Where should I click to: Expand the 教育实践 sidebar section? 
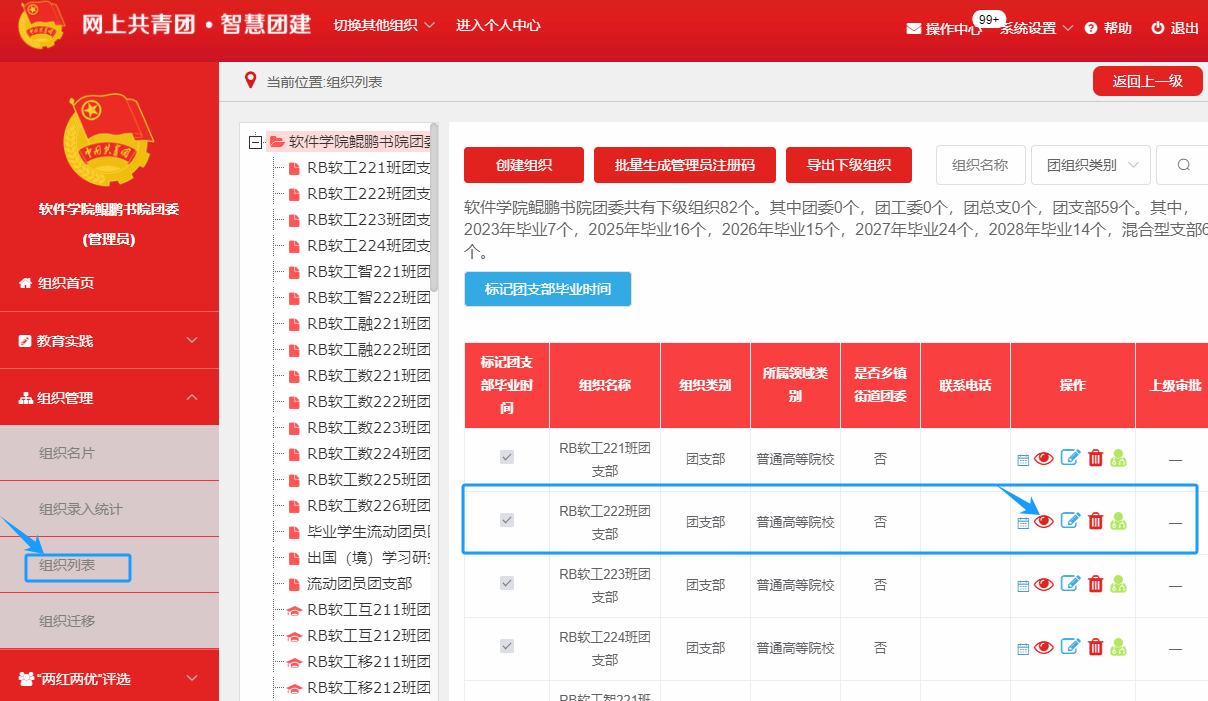(x=109, y=340)
